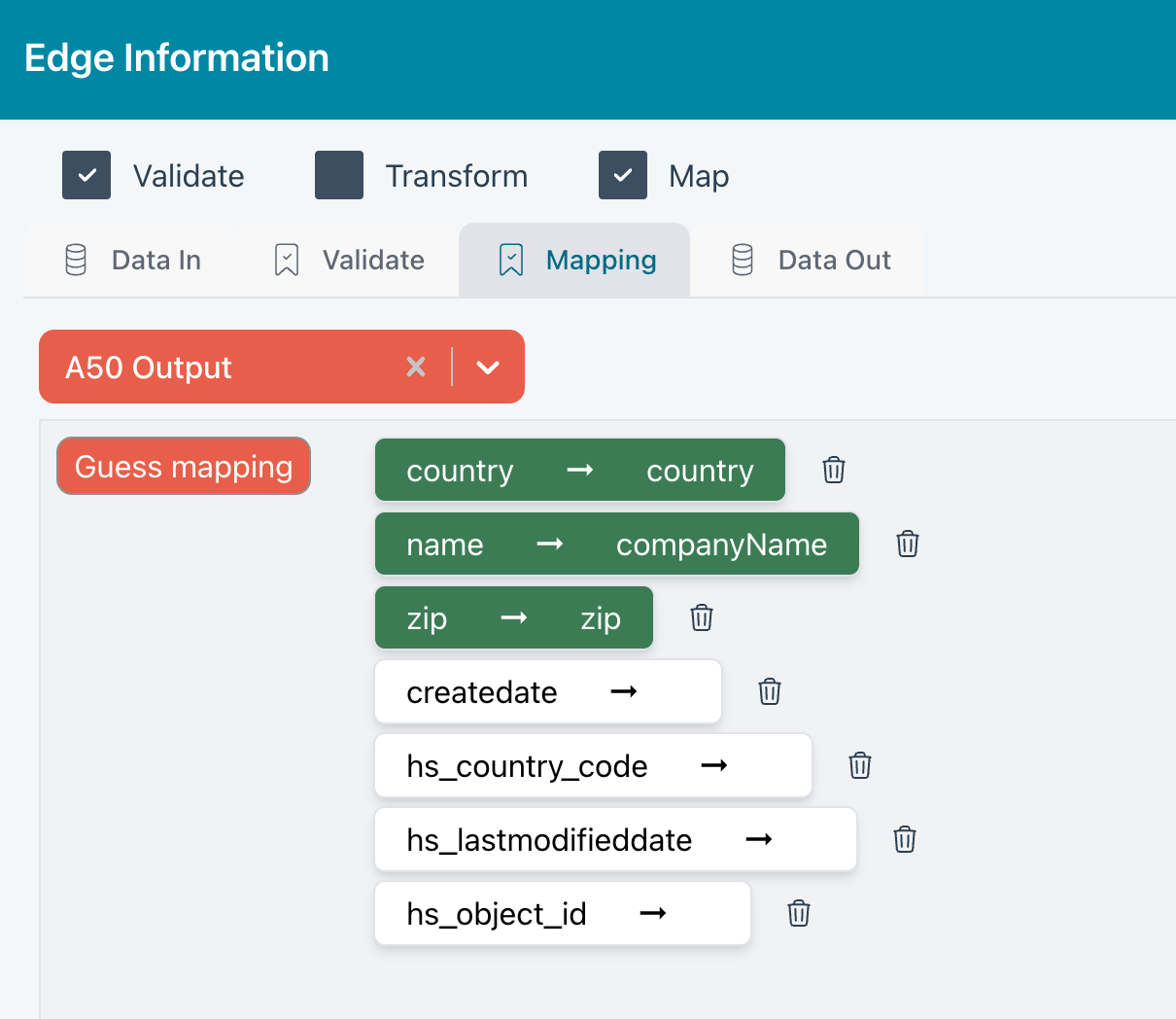
Task: Expand the A50 Output dropdown chevron
Action: (488, 367)
